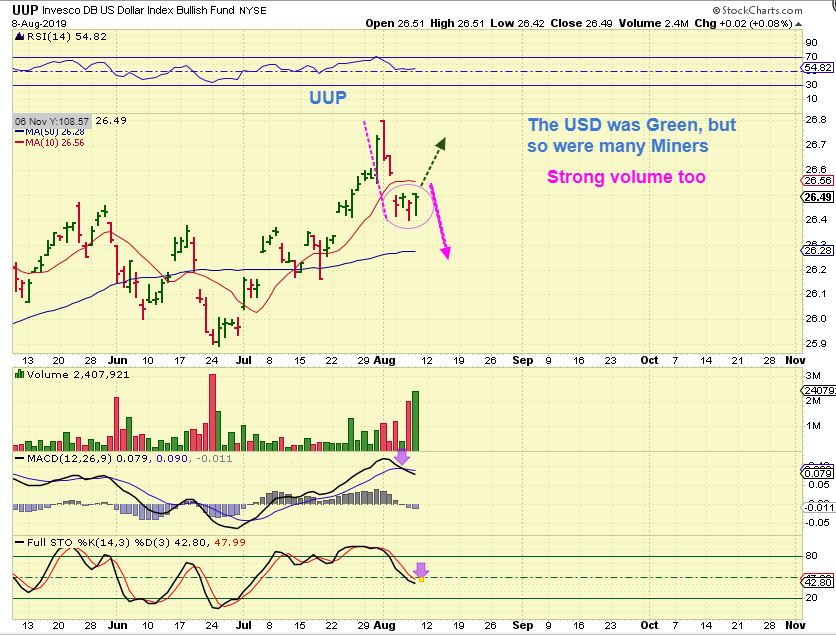Click the NYSE exchange label in the header
This screenshot has height=635, width=836.
pos(253,10)
